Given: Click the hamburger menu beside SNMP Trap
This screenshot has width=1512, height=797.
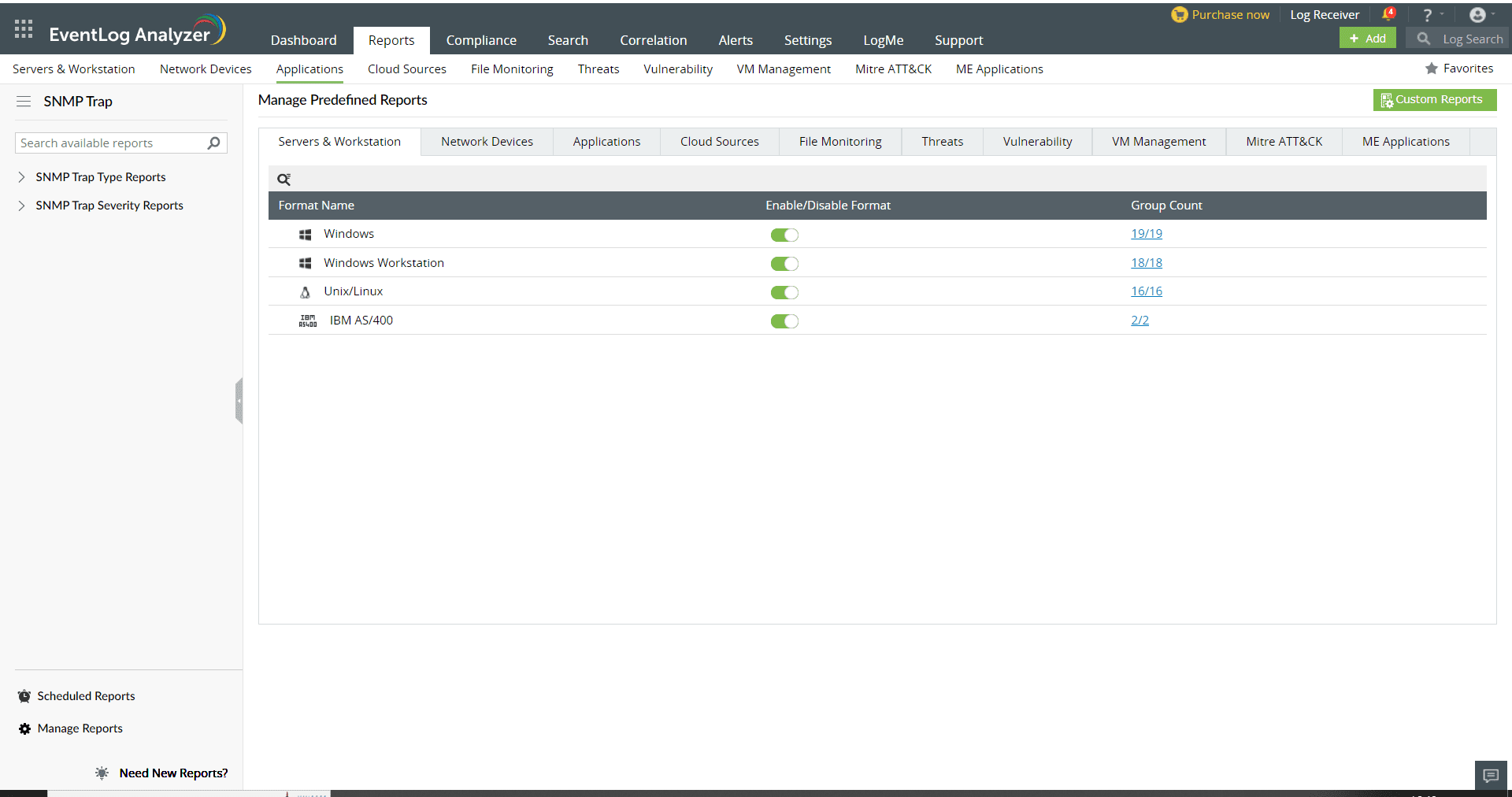Looking at the screenshot, I should pos(24,102).
